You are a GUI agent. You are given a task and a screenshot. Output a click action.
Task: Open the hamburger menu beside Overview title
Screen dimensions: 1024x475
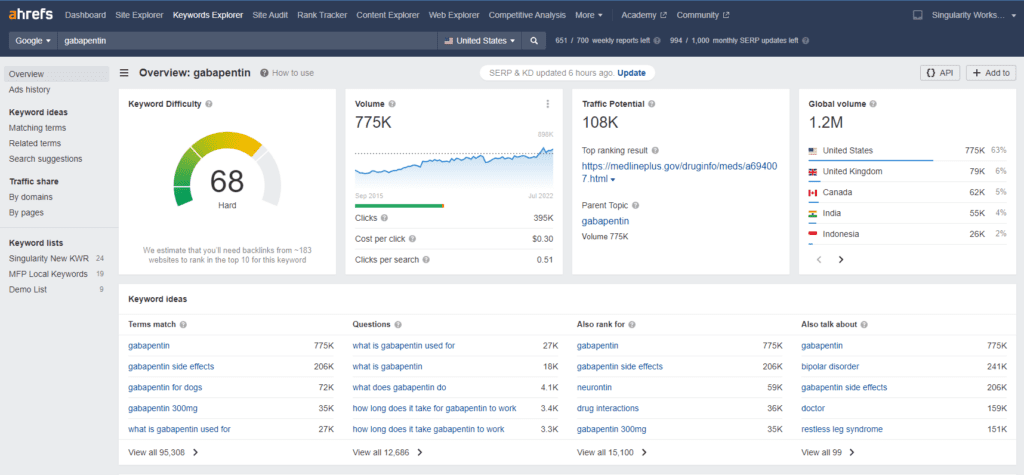coord(124,73)
